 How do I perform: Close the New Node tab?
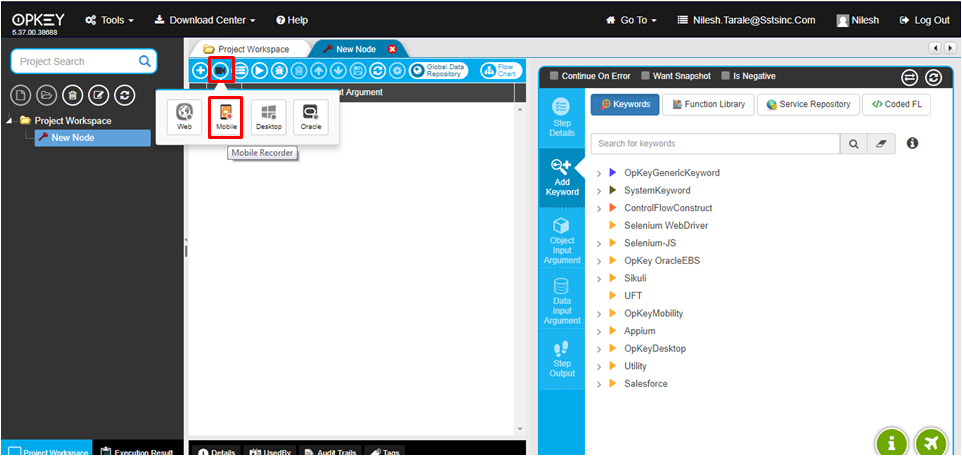click(x=392, y=49)
